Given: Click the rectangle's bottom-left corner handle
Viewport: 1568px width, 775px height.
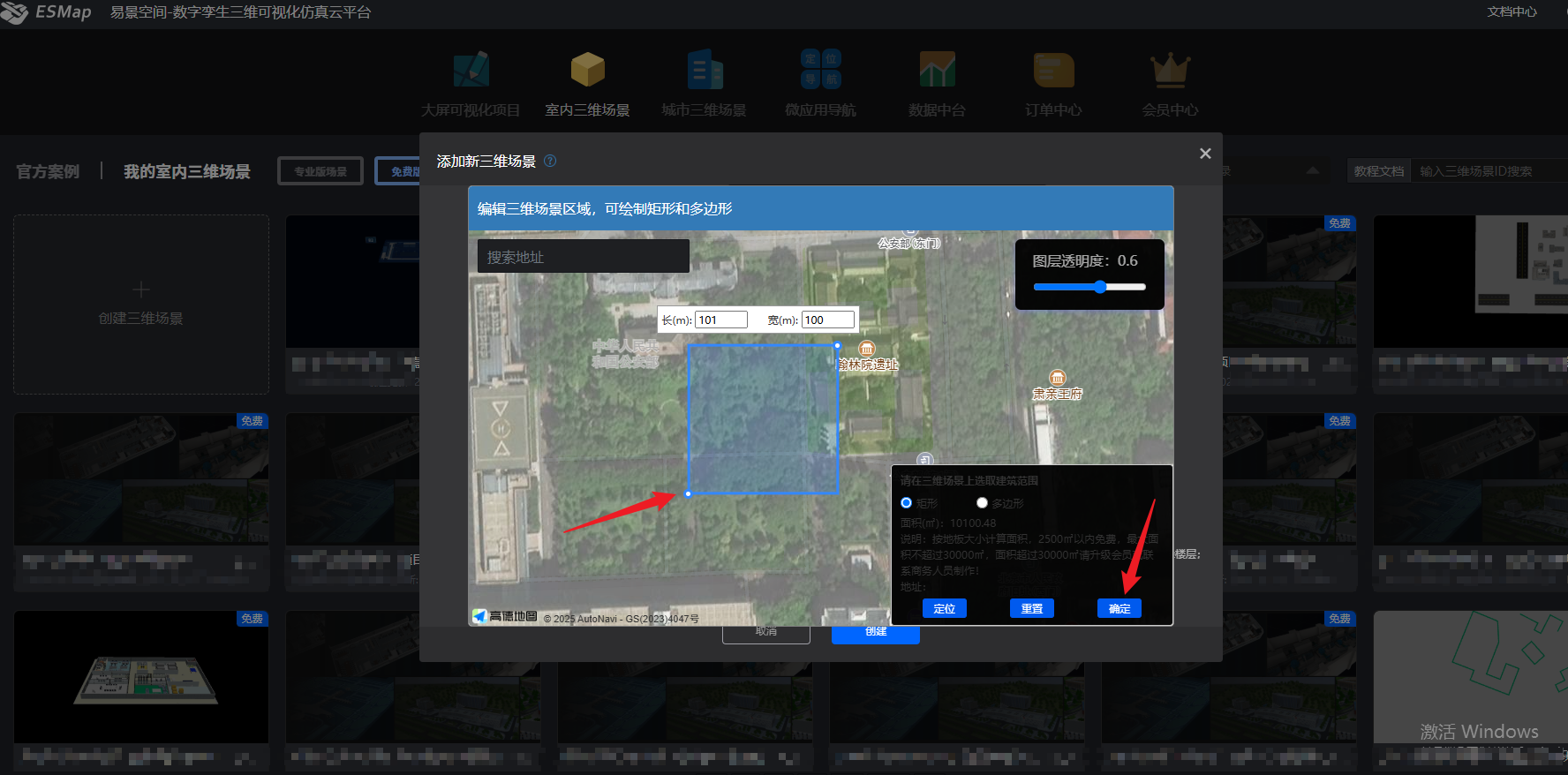Looking at the screenshot, I should [x=689, y=494].
